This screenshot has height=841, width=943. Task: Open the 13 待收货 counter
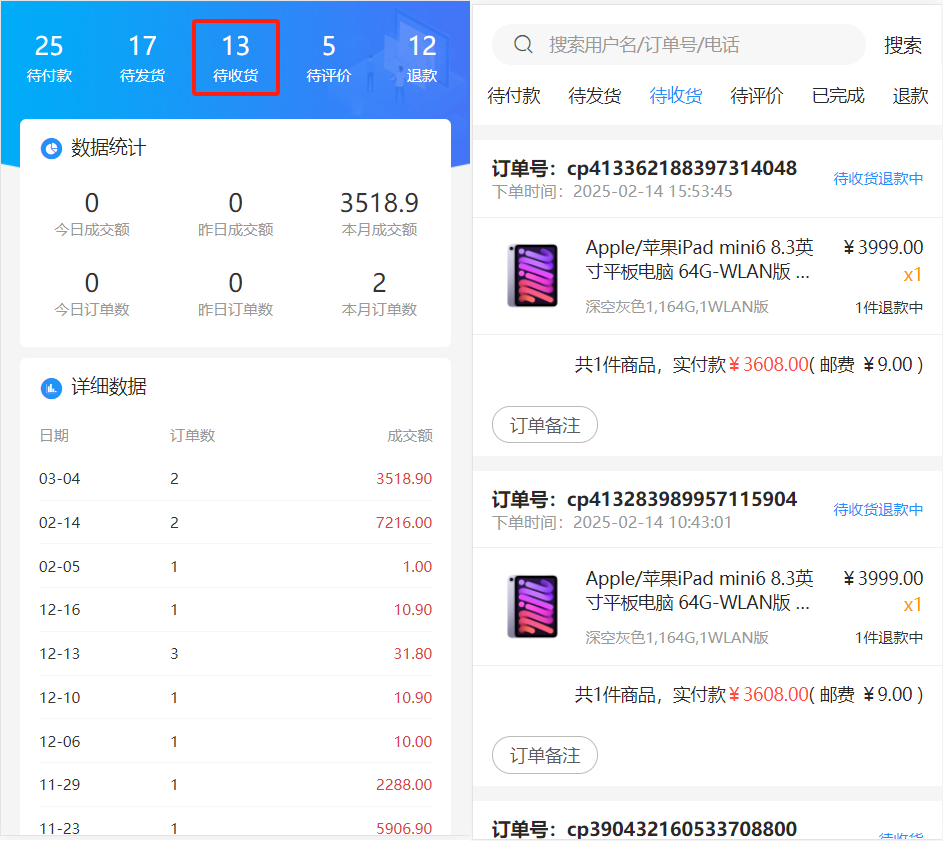[x=236, y=58]
